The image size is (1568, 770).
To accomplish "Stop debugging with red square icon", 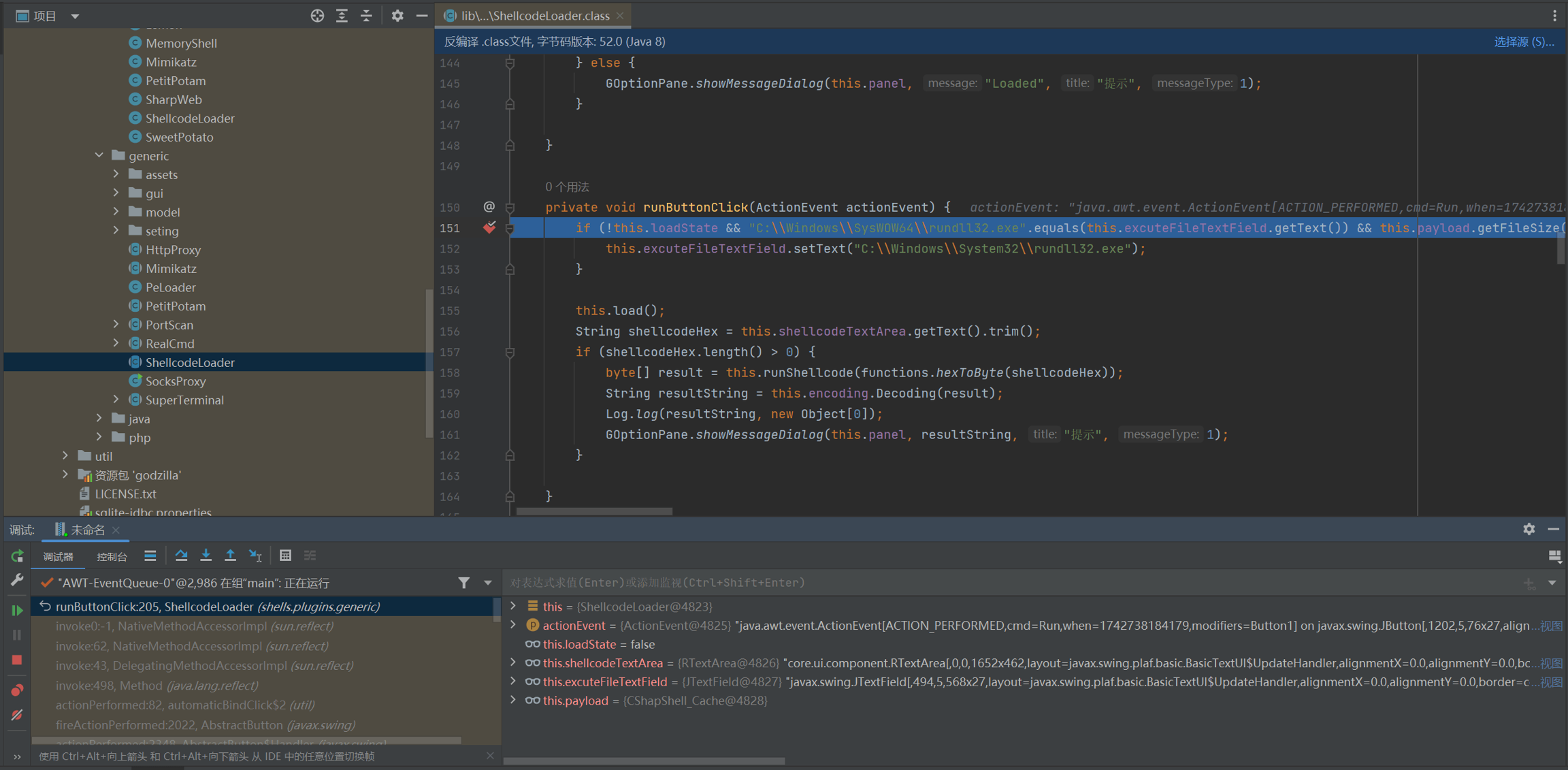I will tap(17, 660).
